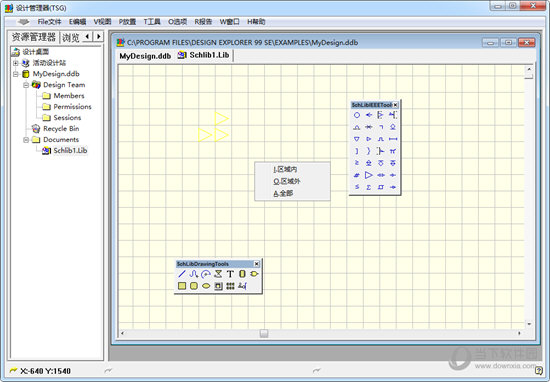Select the Elliptical Arc drawing tool

(x=206, y=274)
